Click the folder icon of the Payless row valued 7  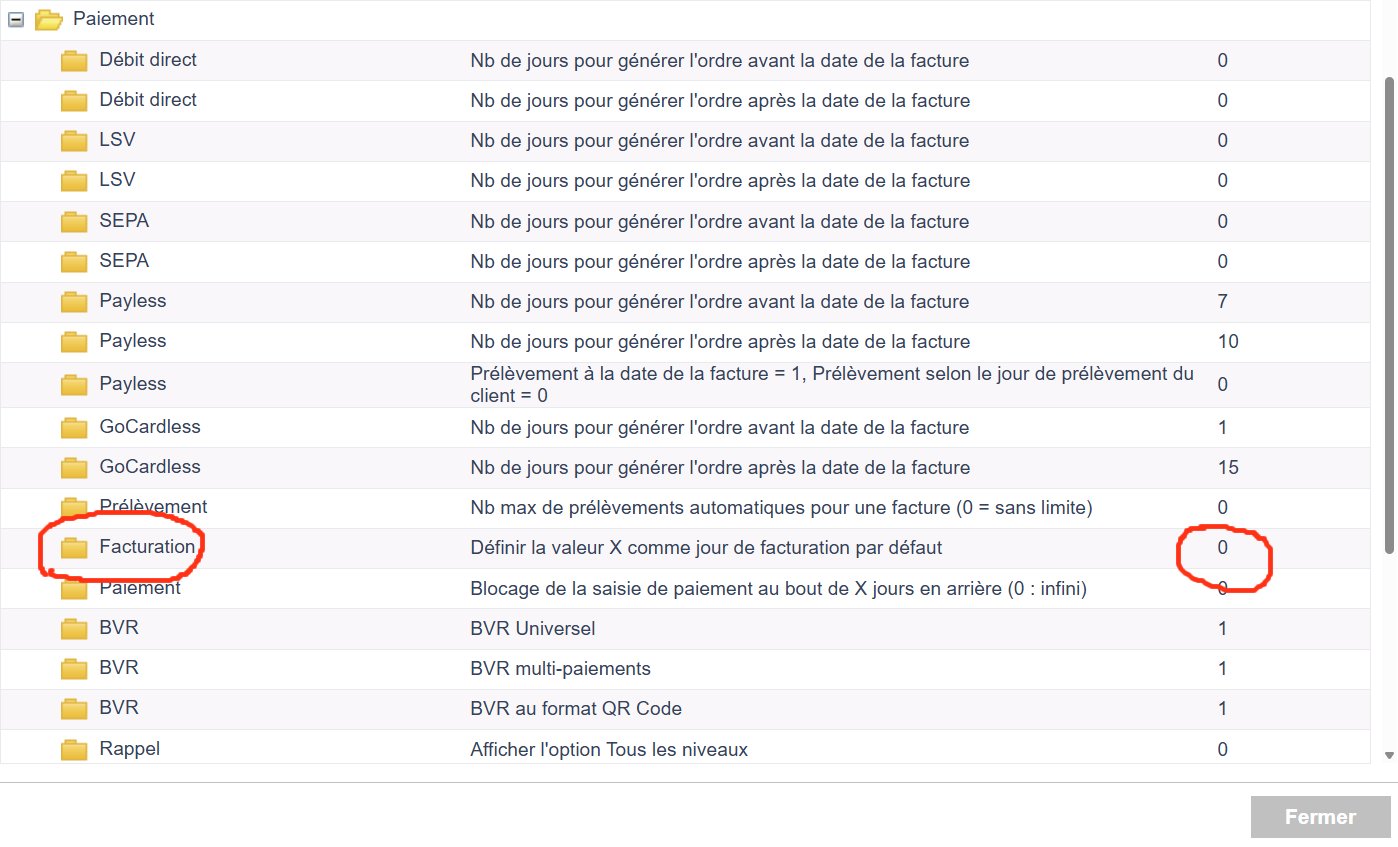(x=74, y=301)
